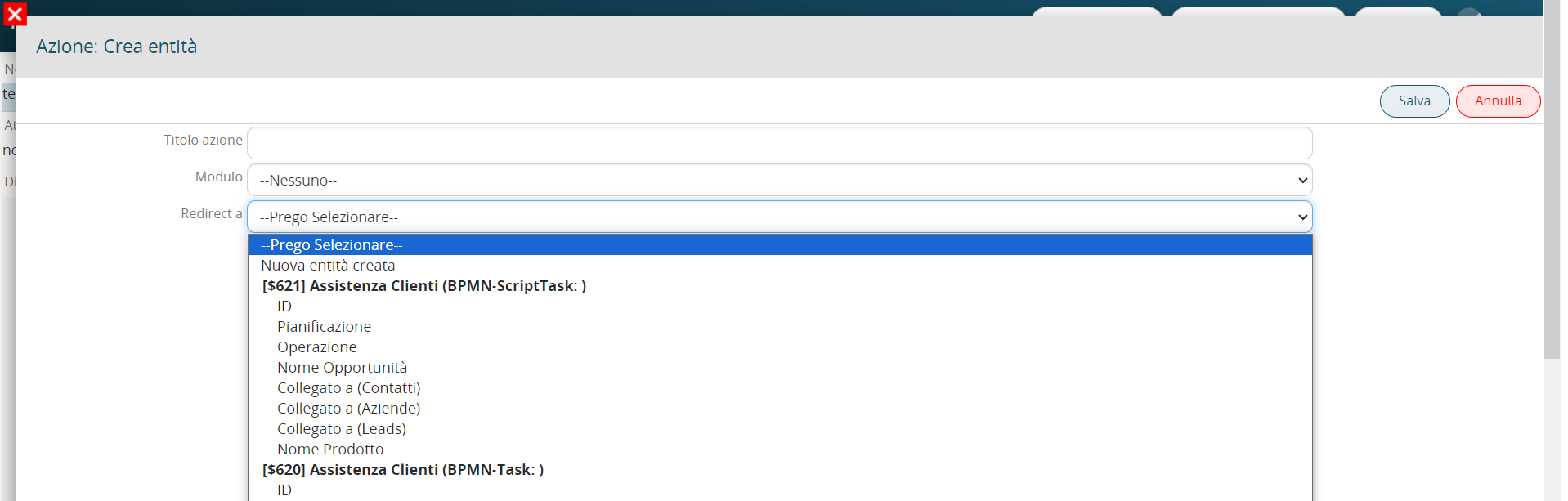The height and width of the screenshot is (501, 1568).
Task: Click the page vertical scrollbar thumb
Action: (1552, 180)
